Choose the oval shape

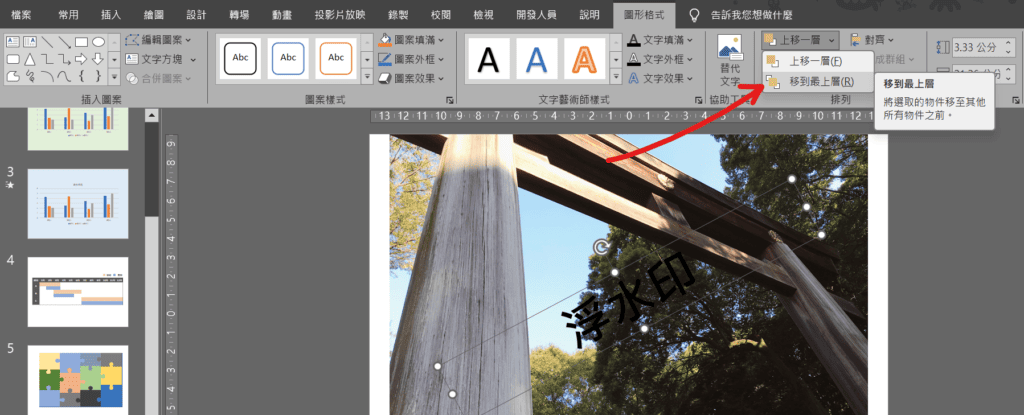(98, 42)
